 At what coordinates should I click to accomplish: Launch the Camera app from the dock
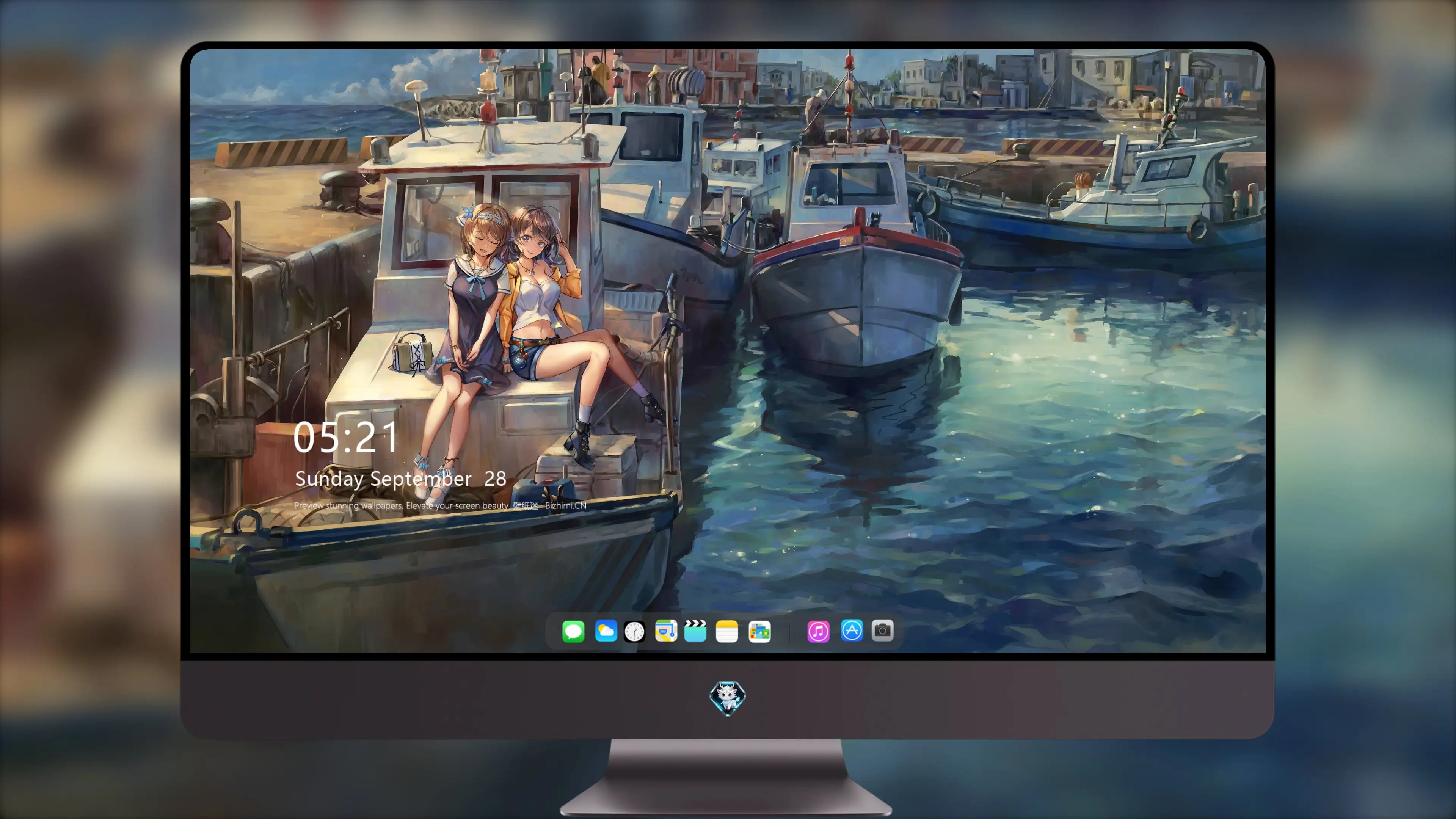(x=882, y=631)
